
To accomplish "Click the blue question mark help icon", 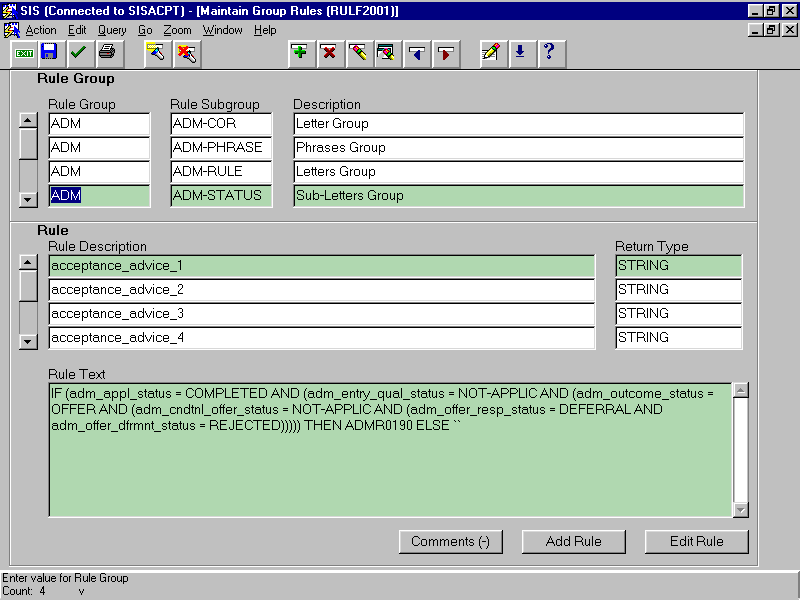I will 548,52.
